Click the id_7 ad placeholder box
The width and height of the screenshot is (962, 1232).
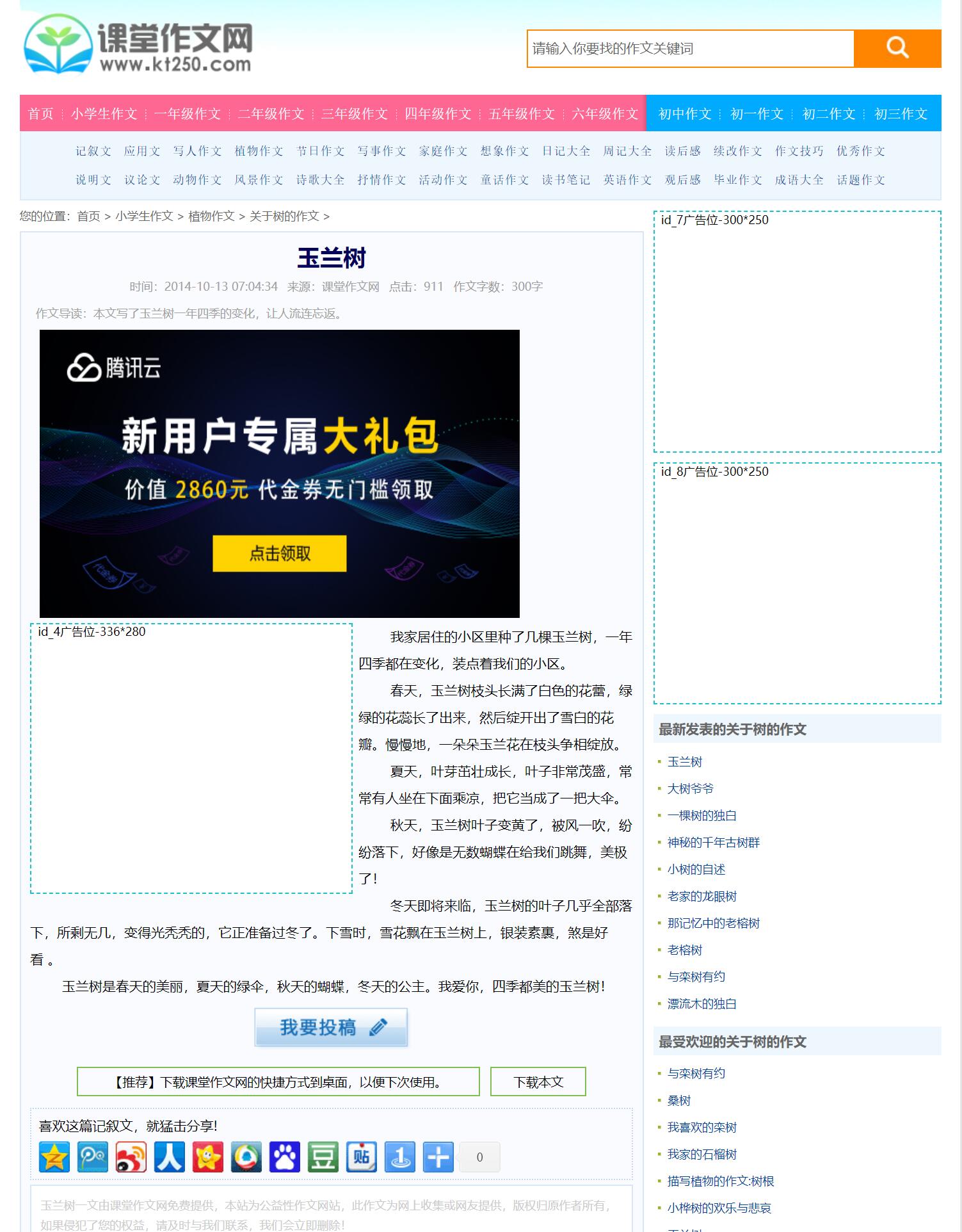click(798, 332)
